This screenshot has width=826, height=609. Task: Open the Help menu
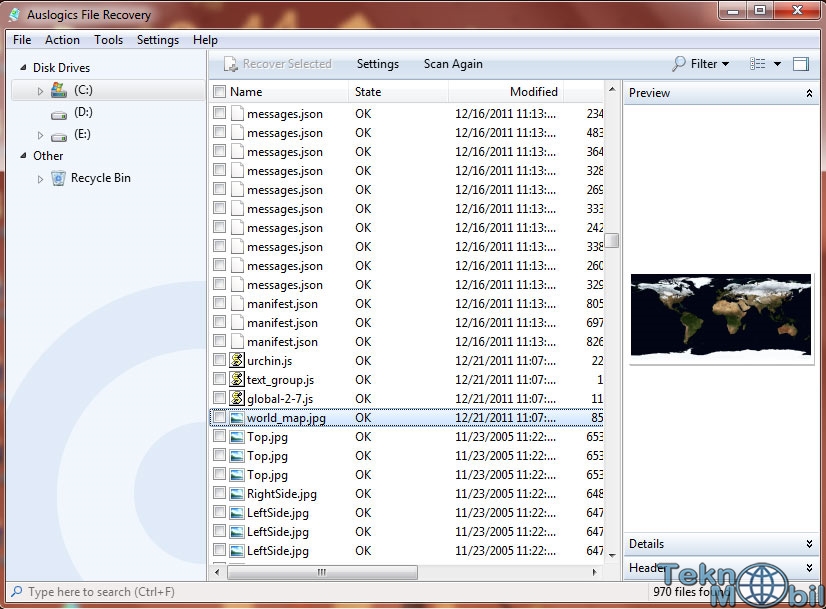pyautogui.click(x=205, y=40)
